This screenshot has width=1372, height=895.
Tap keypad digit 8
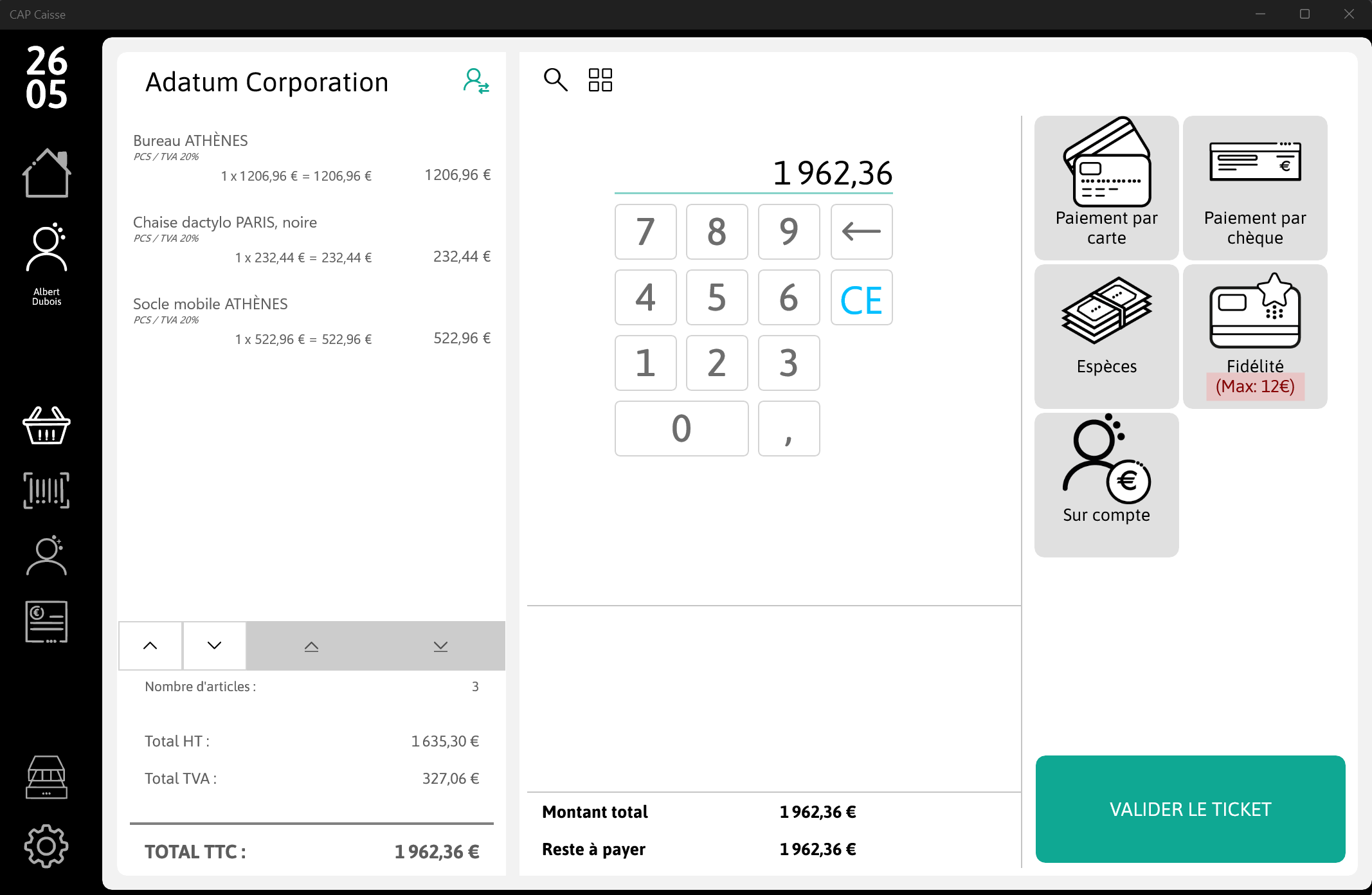pyautogui.click(x=717, y=231)
